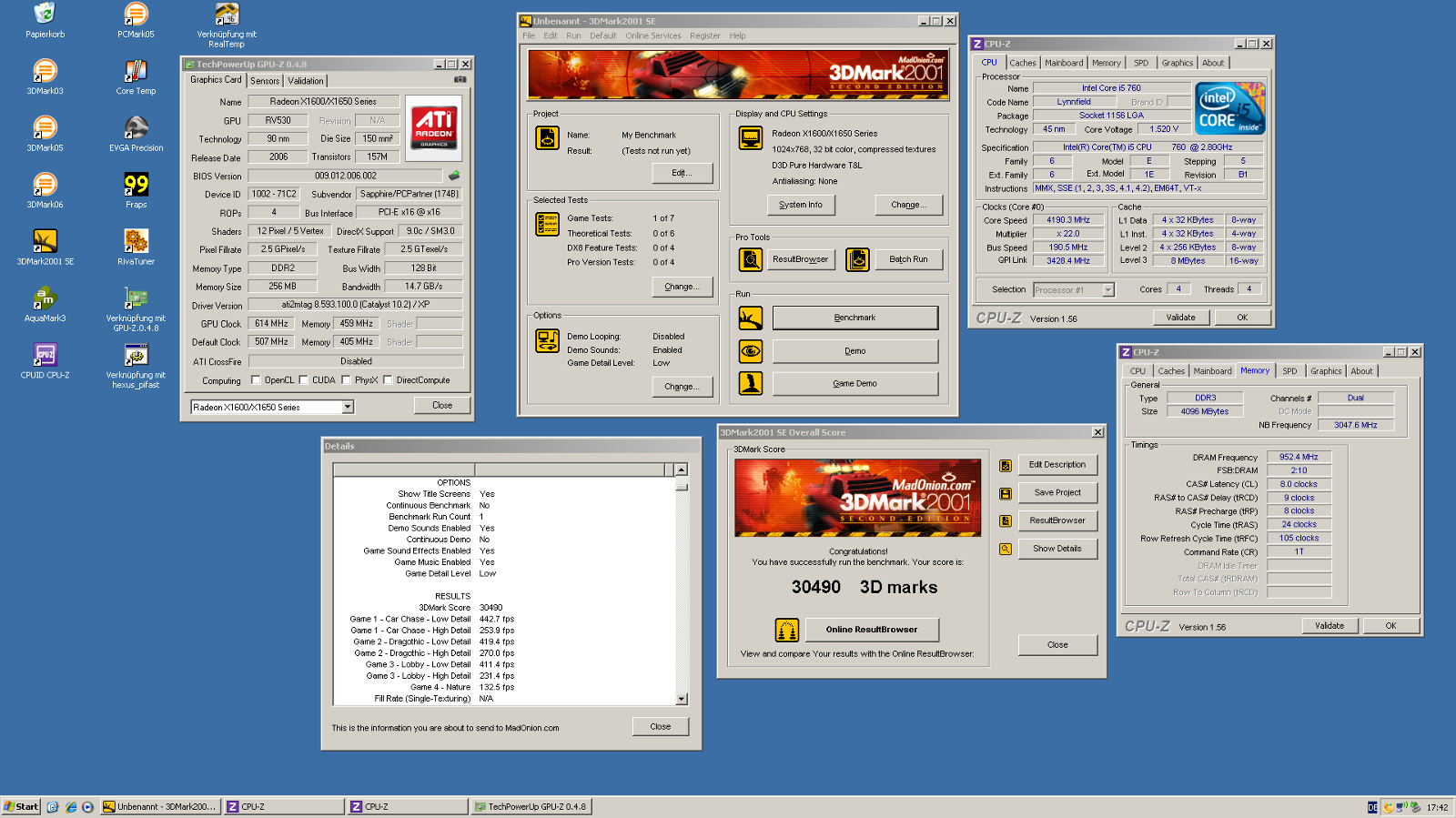This screenshot has height=818, width=1456.
Task: Click the Close button in GPU-Z
Action: tap(442, 406)
